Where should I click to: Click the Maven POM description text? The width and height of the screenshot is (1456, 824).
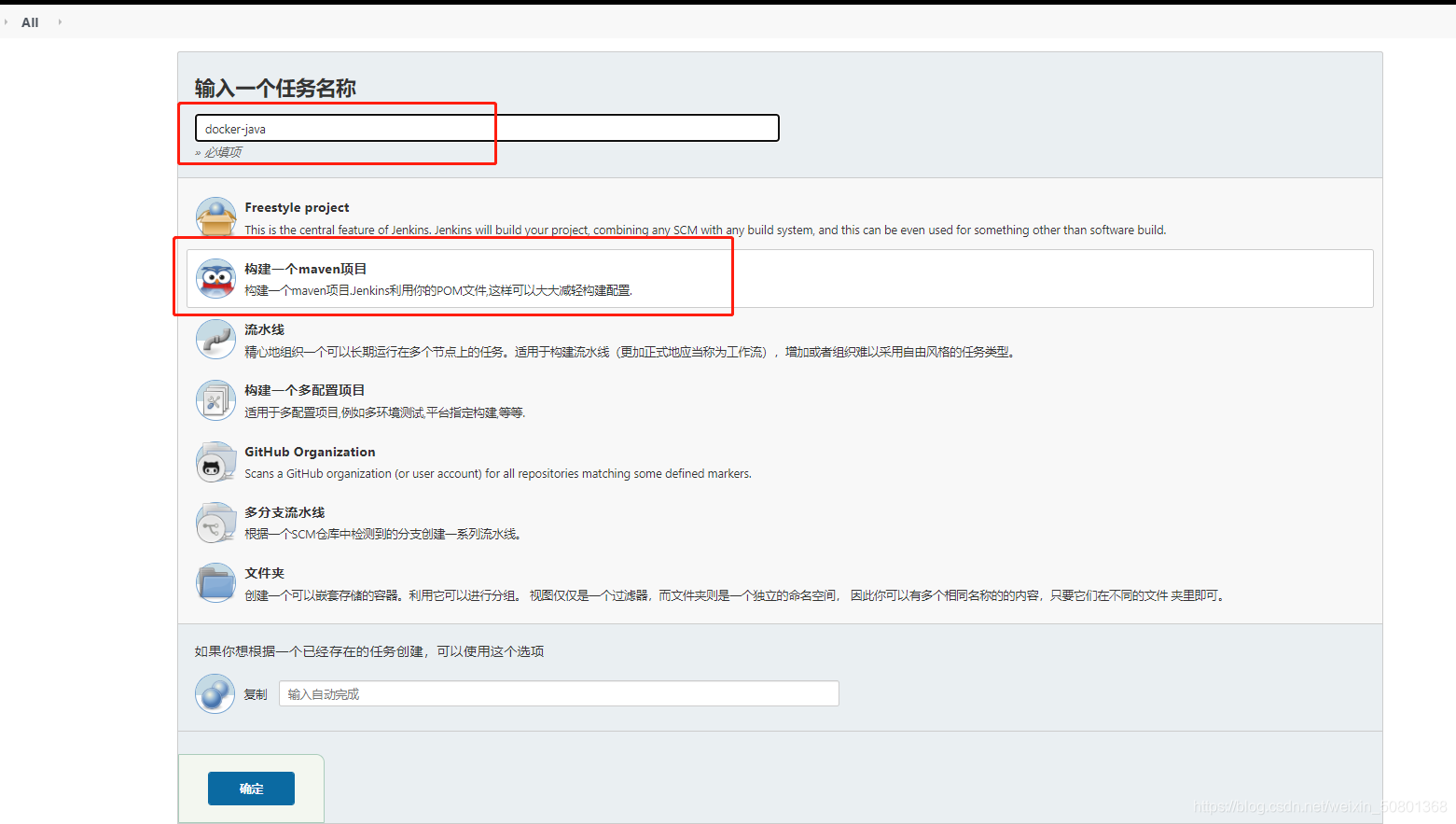[438, 290]
